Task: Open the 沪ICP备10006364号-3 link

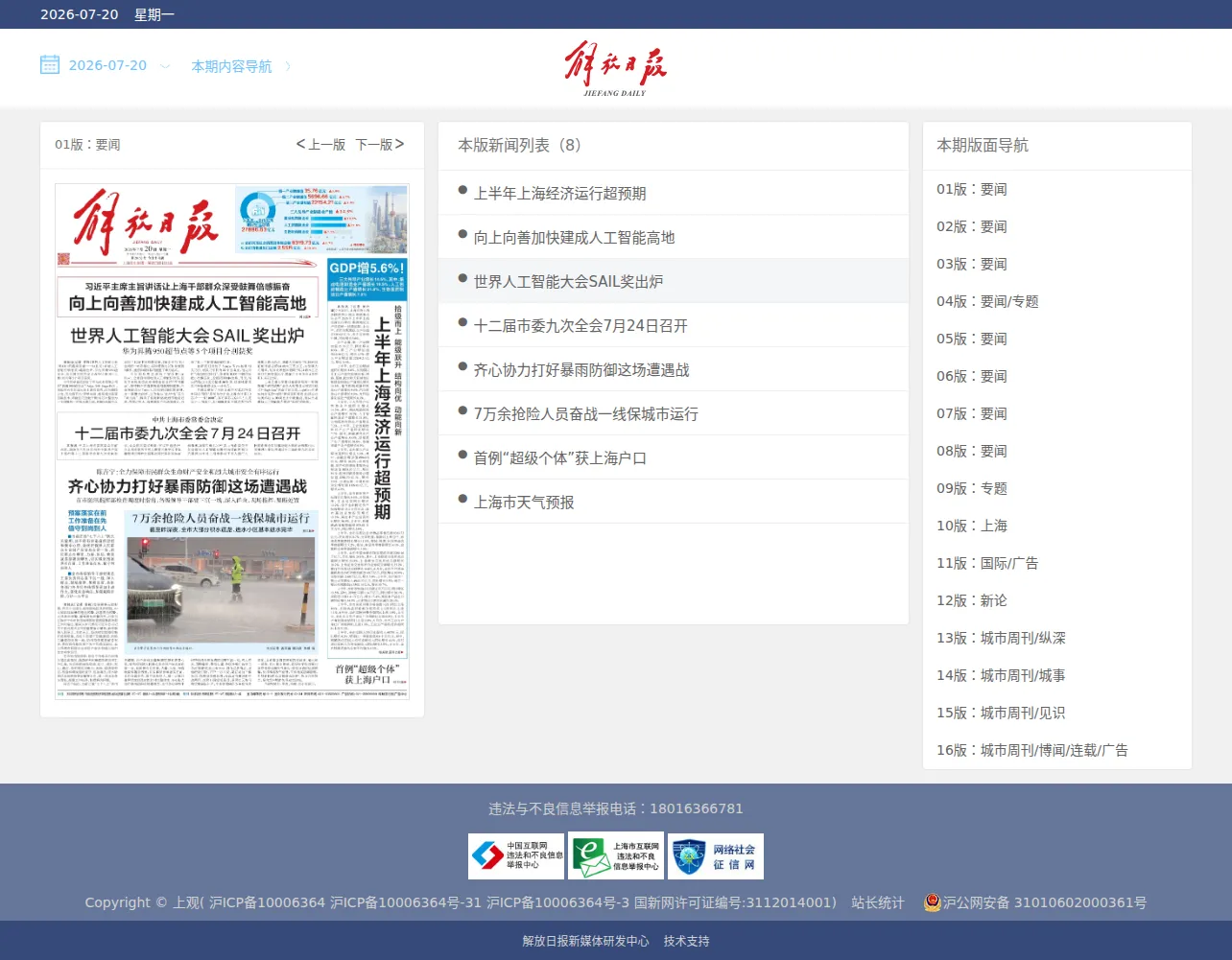Action: [x=558, y=902]
